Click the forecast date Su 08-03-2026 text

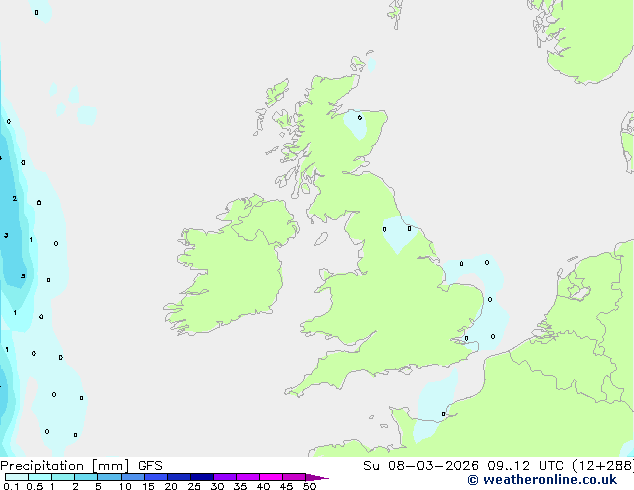(421, 466)
